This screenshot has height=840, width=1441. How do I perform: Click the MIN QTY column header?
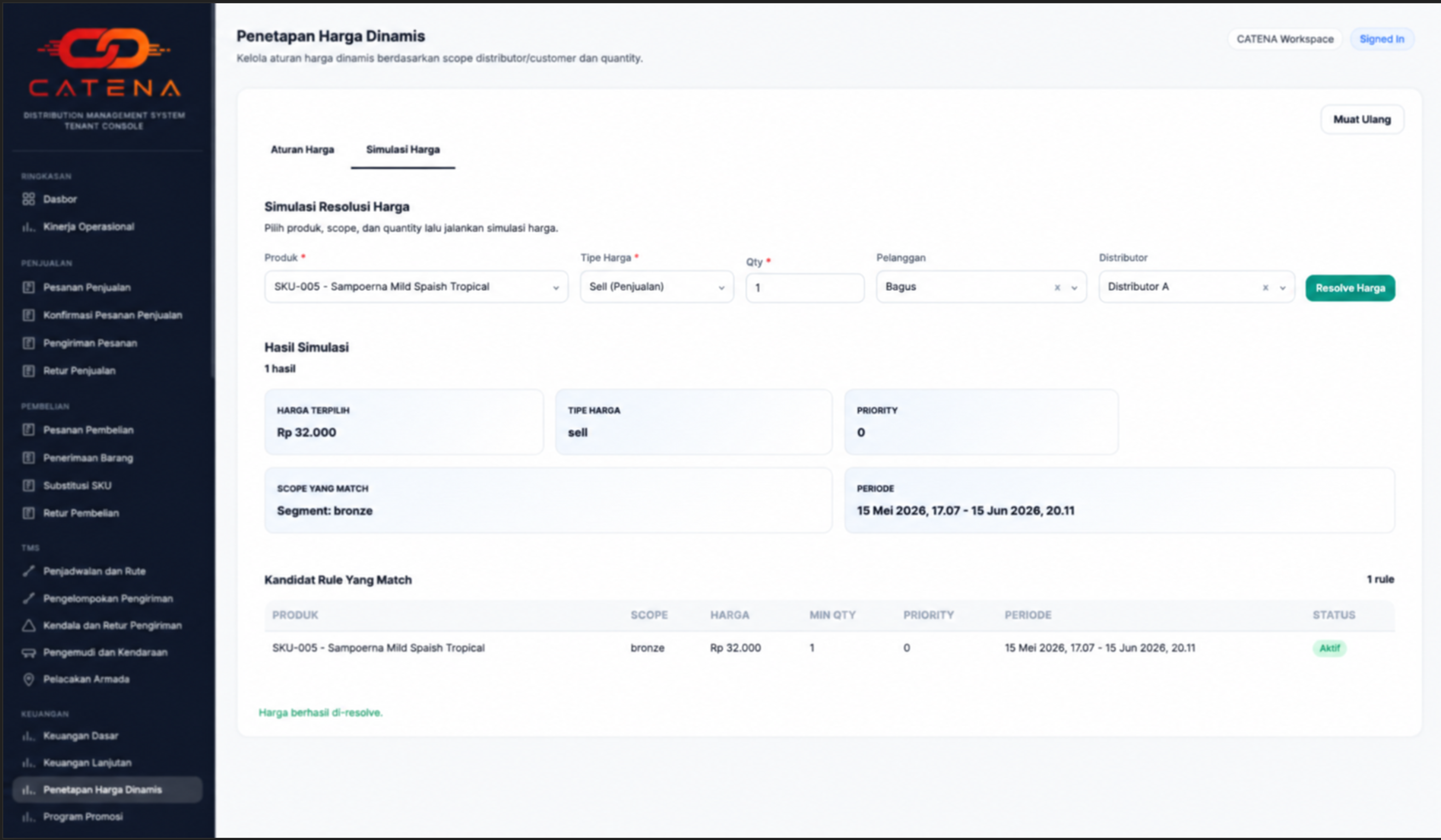833,615
